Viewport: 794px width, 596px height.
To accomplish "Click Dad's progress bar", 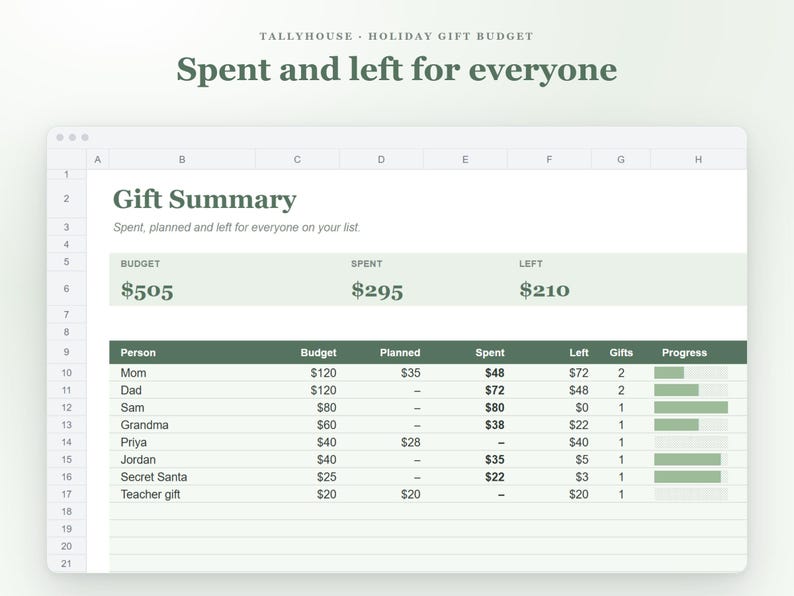I will click(691, 390).
